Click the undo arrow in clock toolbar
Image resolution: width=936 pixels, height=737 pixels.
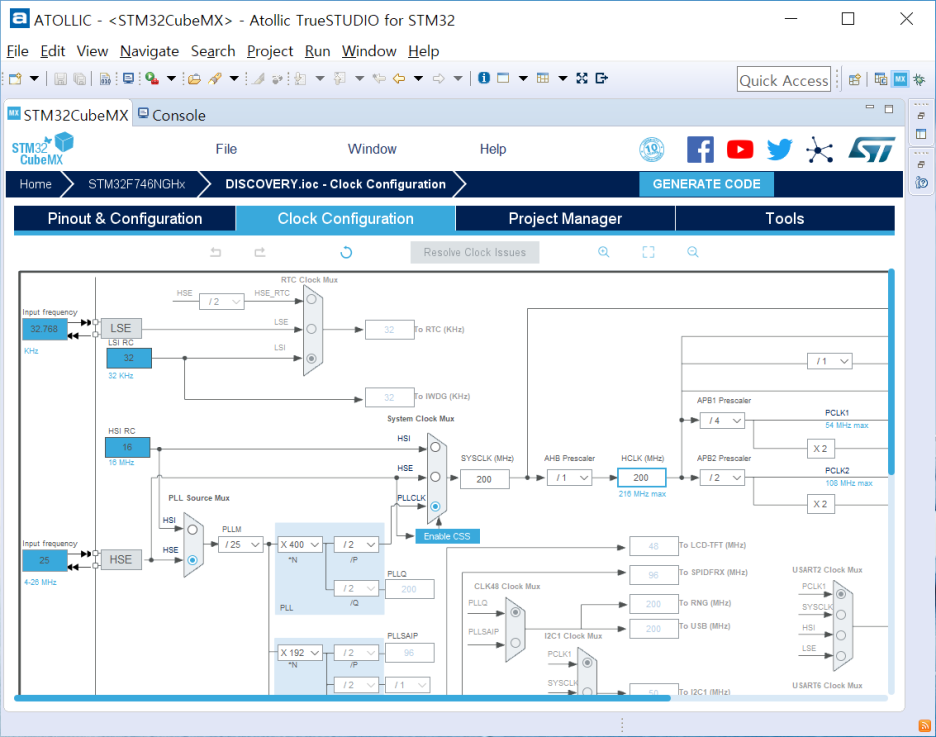215,252
